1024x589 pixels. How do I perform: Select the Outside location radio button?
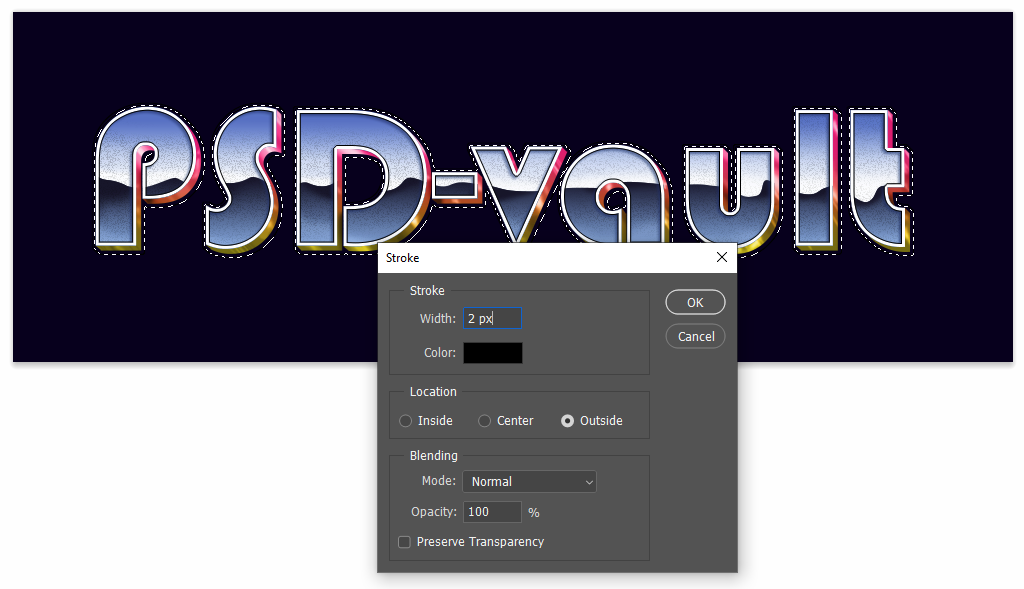[568, 421]
